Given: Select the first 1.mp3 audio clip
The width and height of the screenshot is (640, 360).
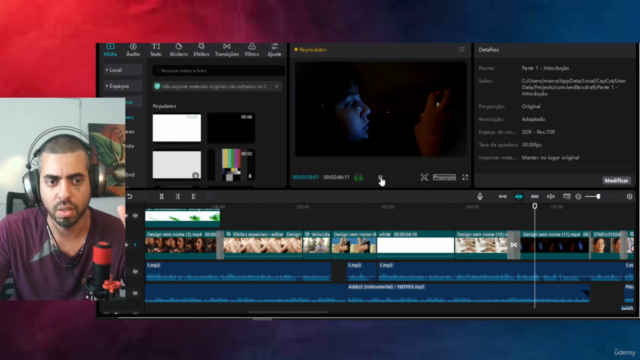Looking at the screenshot, I should pos(238,271).
